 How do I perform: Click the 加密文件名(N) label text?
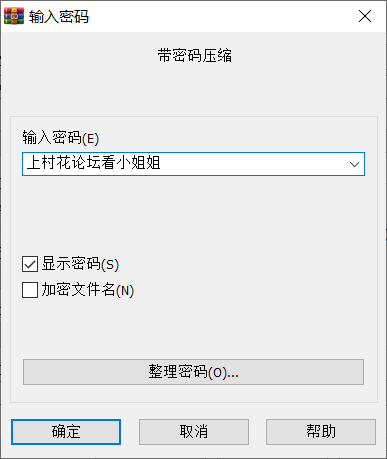pos(88,290)
